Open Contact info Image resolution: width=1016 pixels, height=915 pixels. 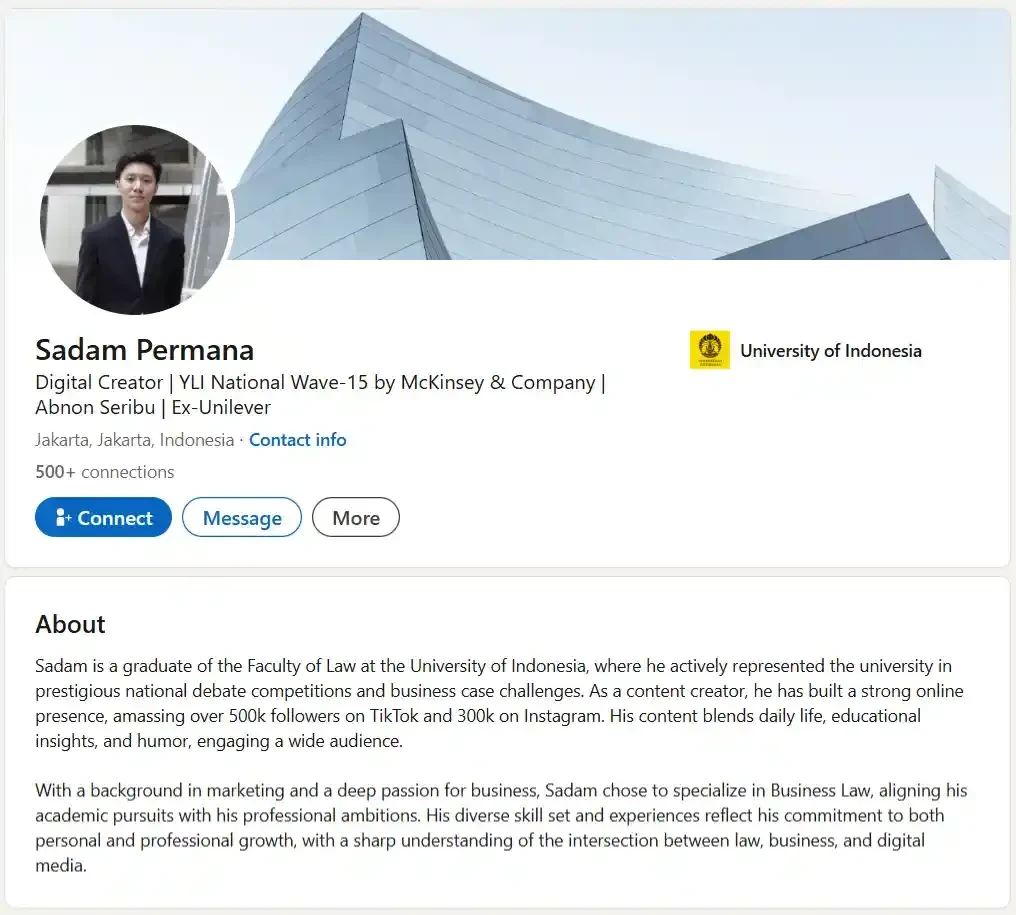click(297, 439)
